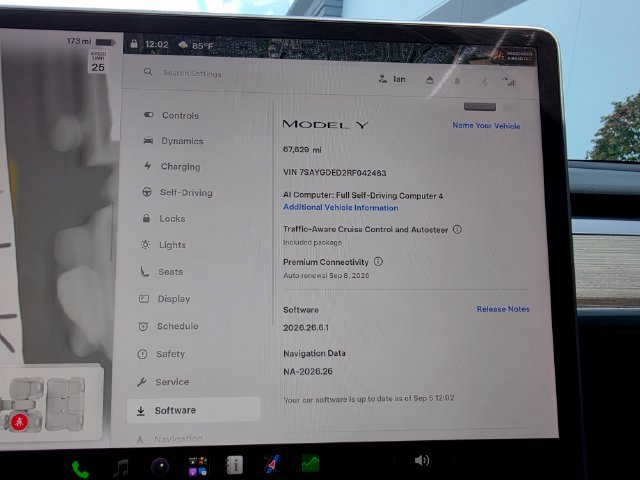Open the Self-Driving settings menu
Image resolution: width=640 pixels, height=480 pixels.
(177, 192)
